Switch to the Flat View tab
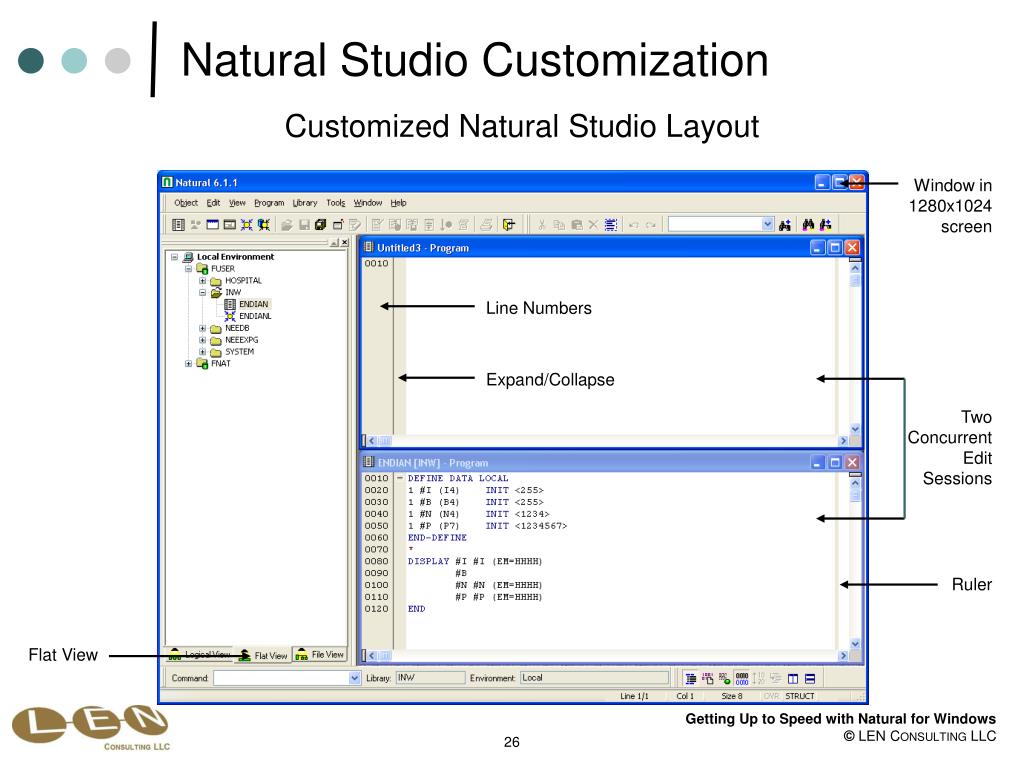This screenshot has width=1024, height=768. coord(263,655)
